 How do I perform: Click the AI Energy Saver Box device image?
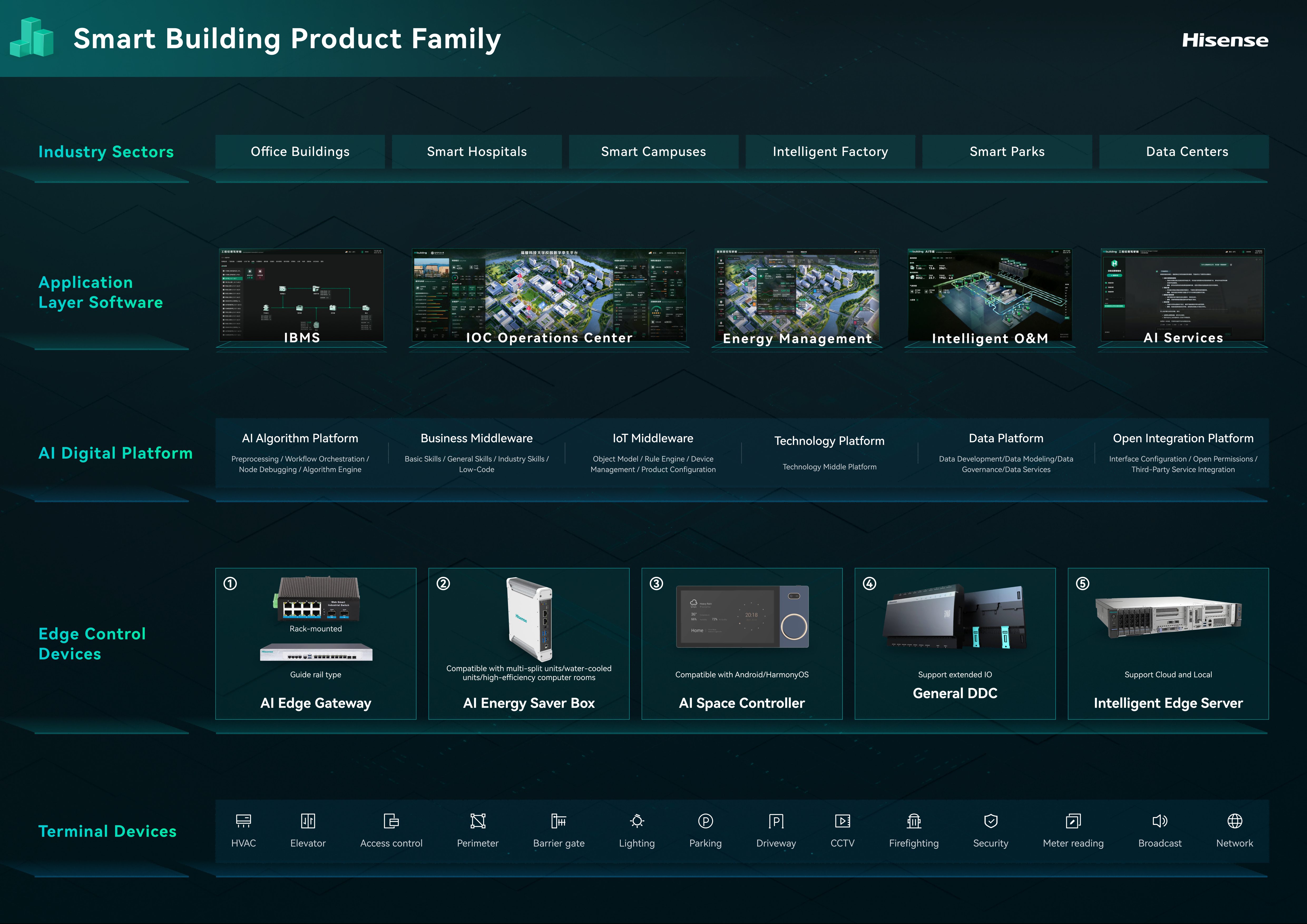[529, 619]
